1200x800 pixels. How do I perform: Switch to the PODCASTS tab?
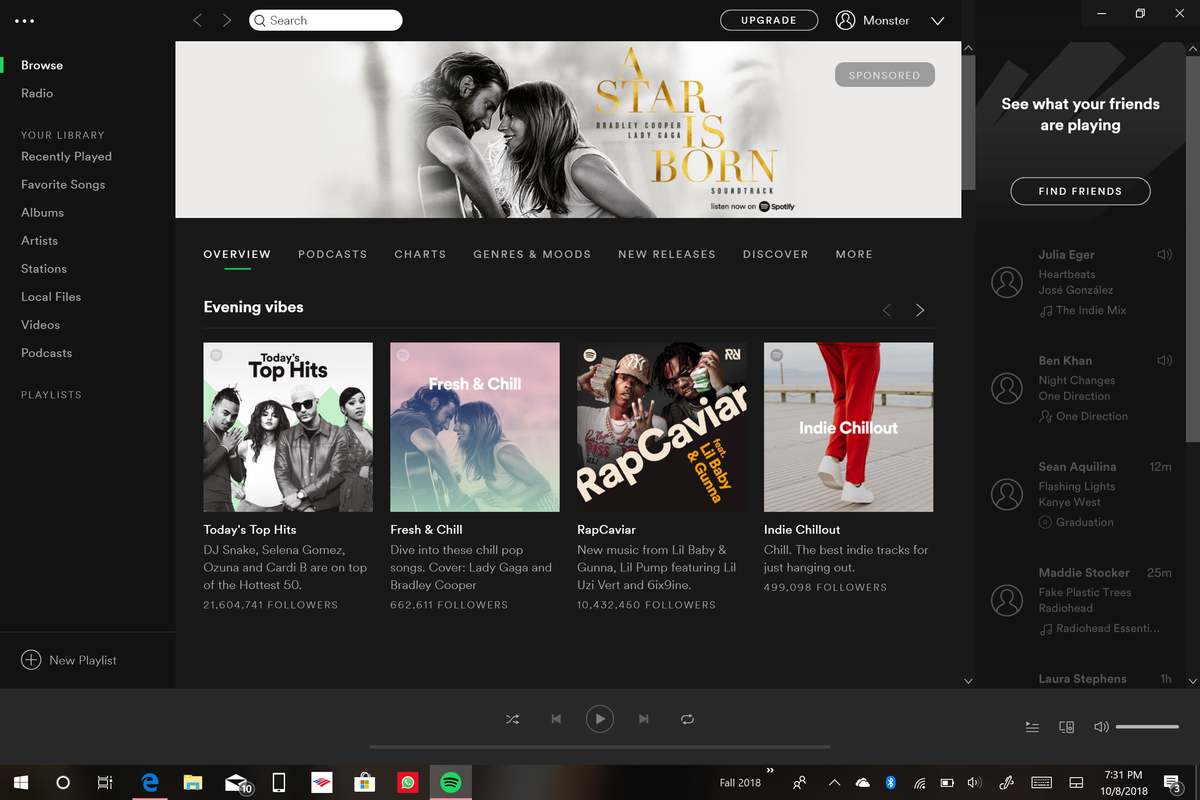pyautogui.click(x=333, y=254)
